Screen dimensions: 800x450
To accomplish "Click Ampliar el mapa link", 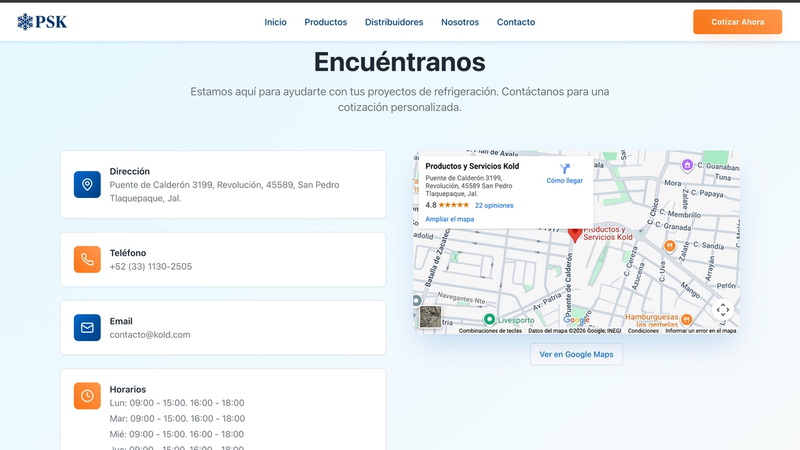I will point(449,219).
